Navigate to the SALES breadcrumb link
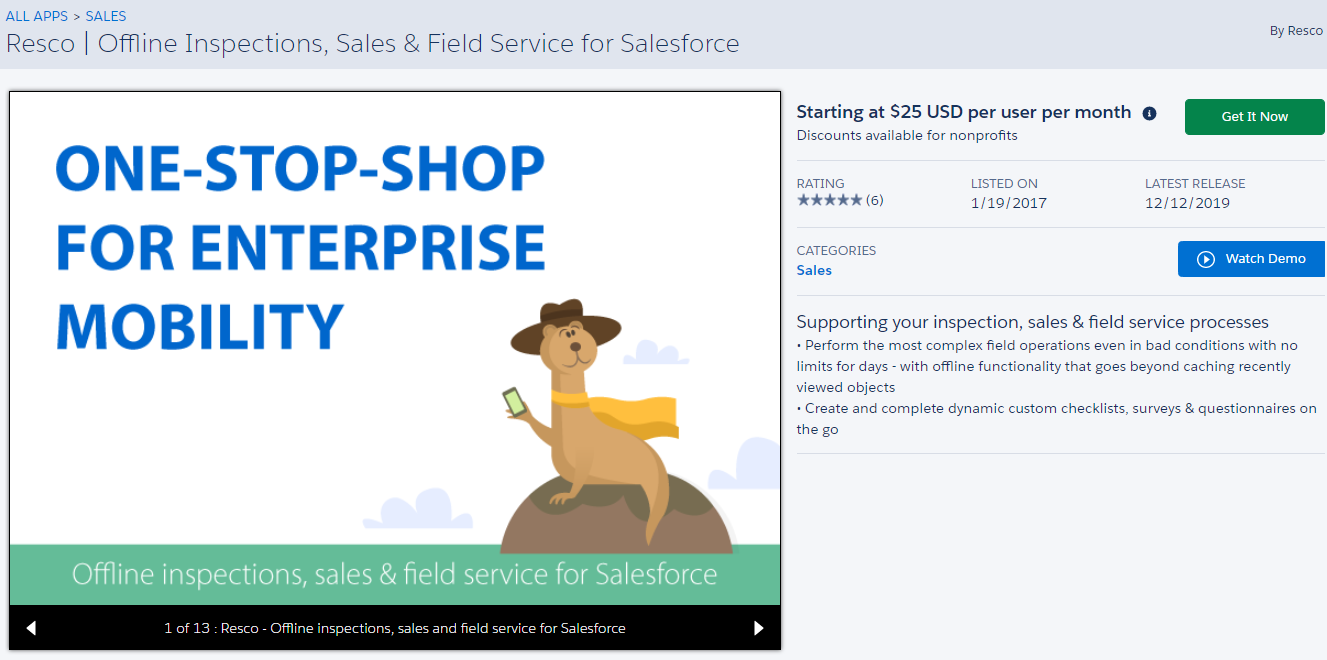 (x=106, y=16)
